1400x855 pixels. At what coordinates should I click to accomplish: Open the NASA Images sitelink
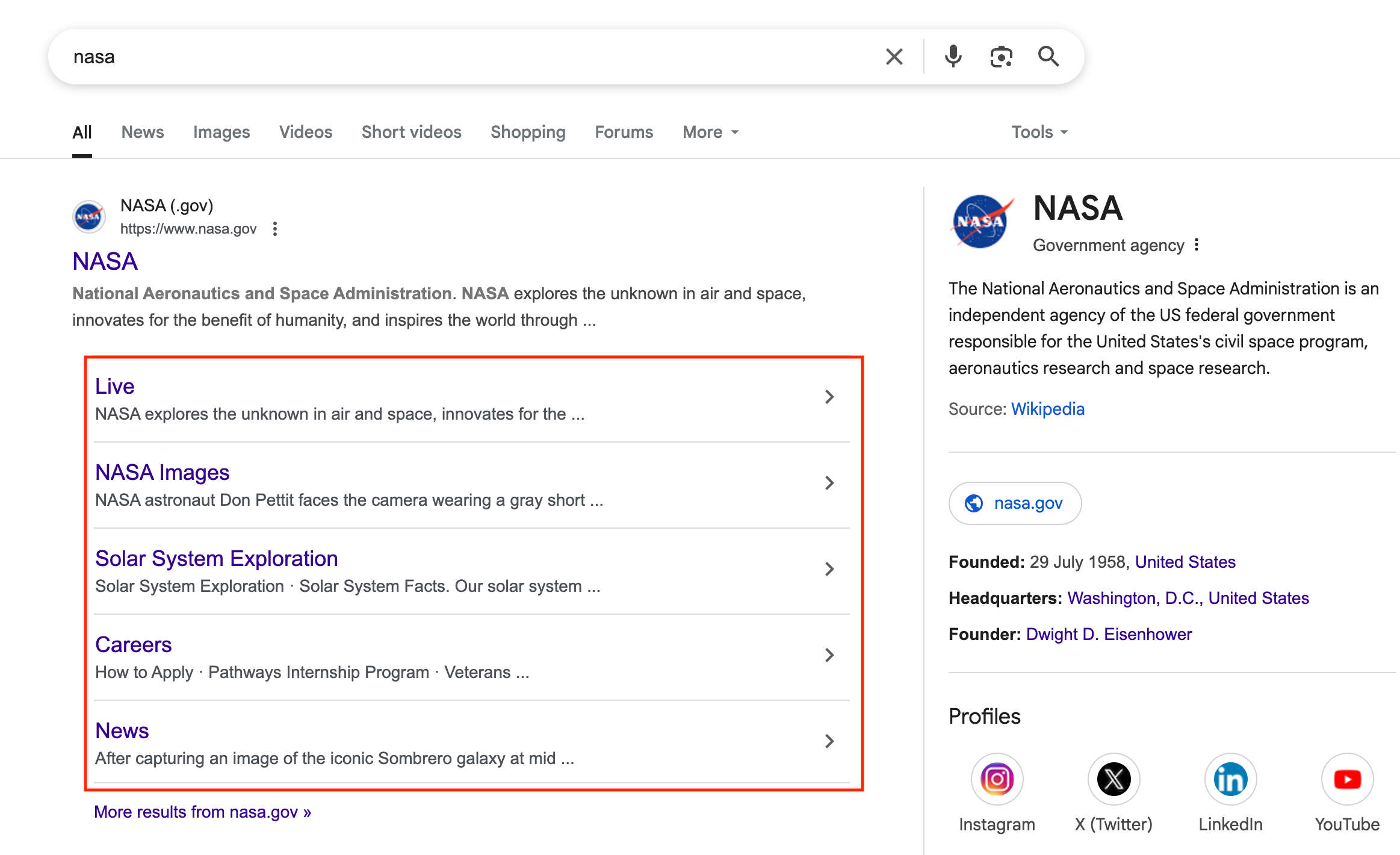(x=163, y=473)
